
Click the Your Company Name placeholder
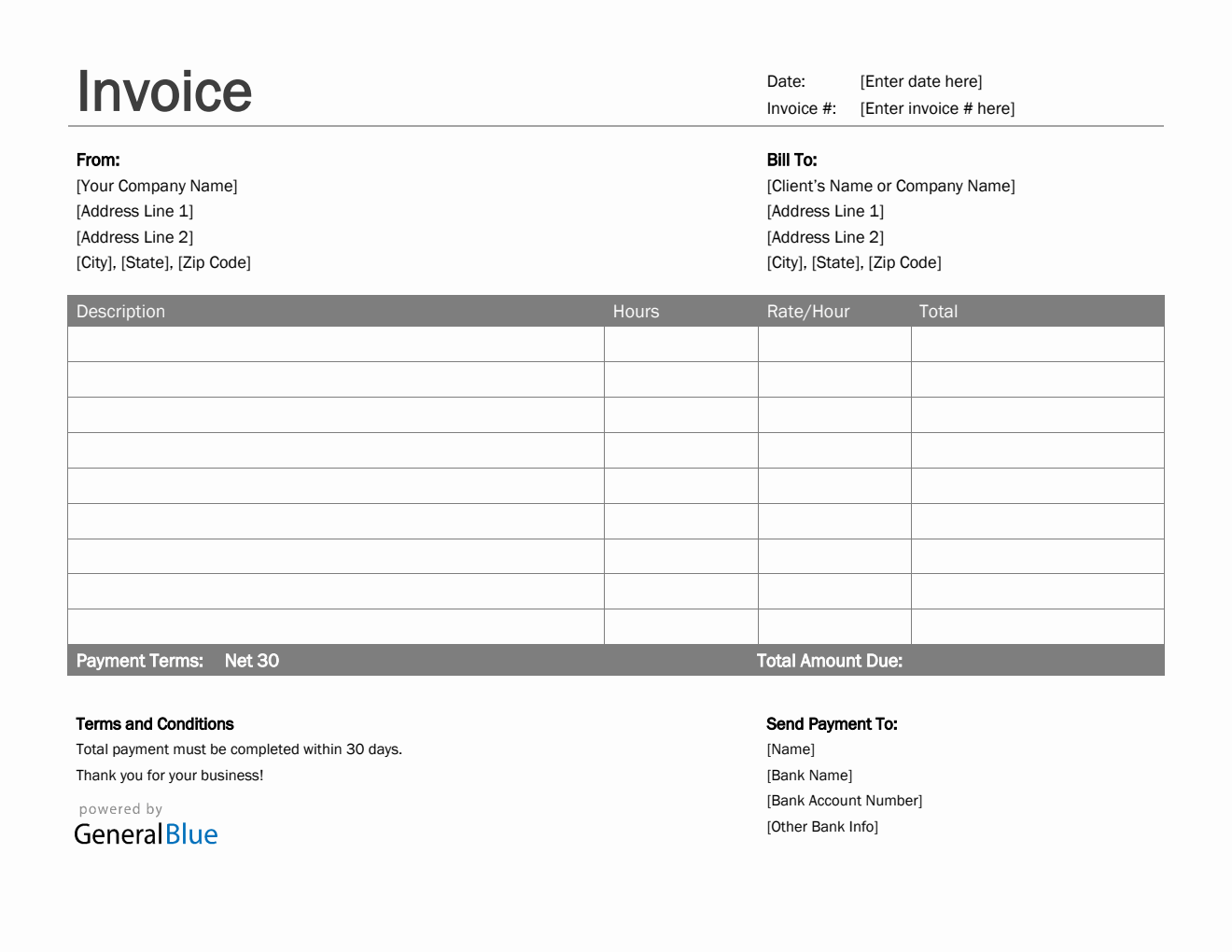click(x=157, y=187)
